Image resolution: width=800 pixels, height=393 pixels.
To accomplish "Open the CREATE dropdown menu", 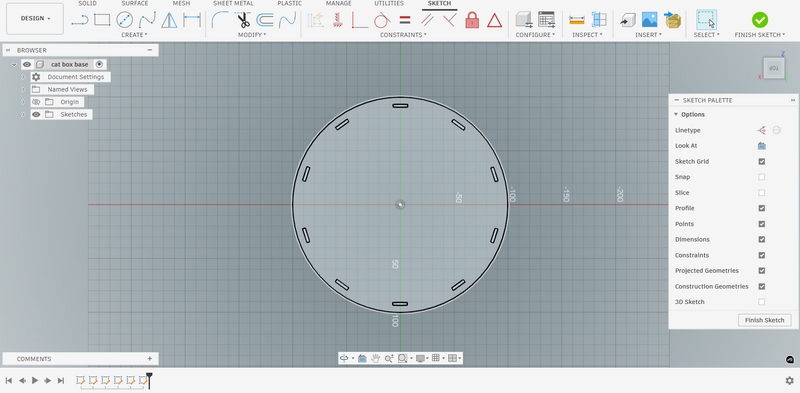I will coord(134,35).
